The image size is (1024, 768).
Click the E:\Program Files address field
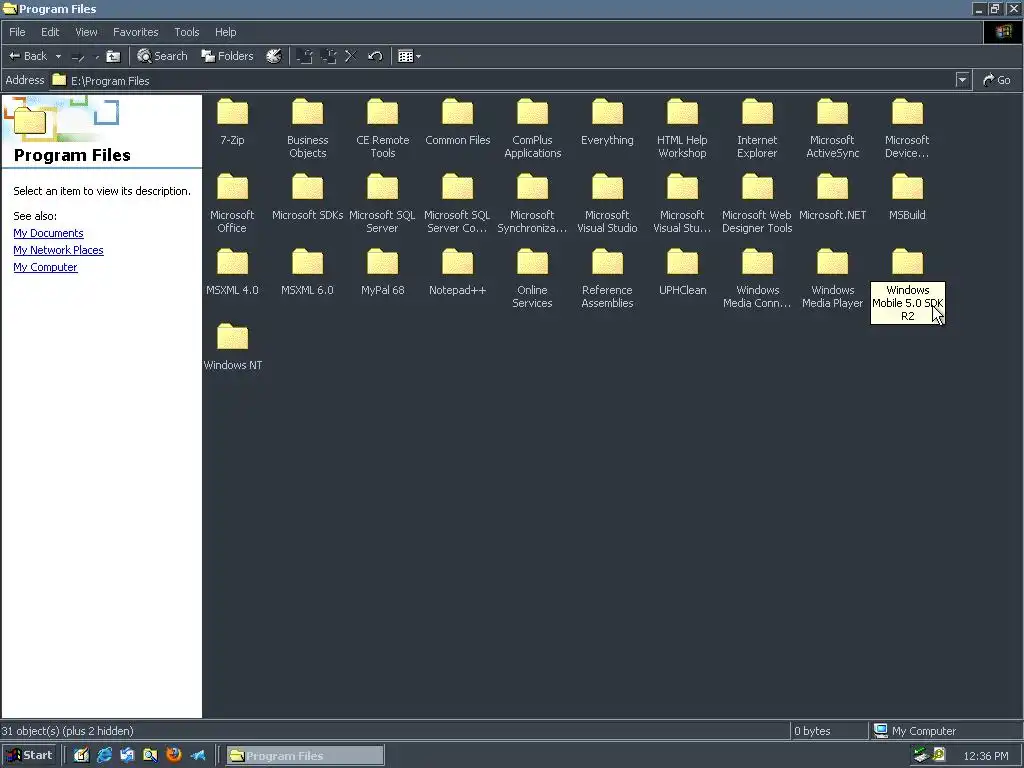[x=503, y=80]
